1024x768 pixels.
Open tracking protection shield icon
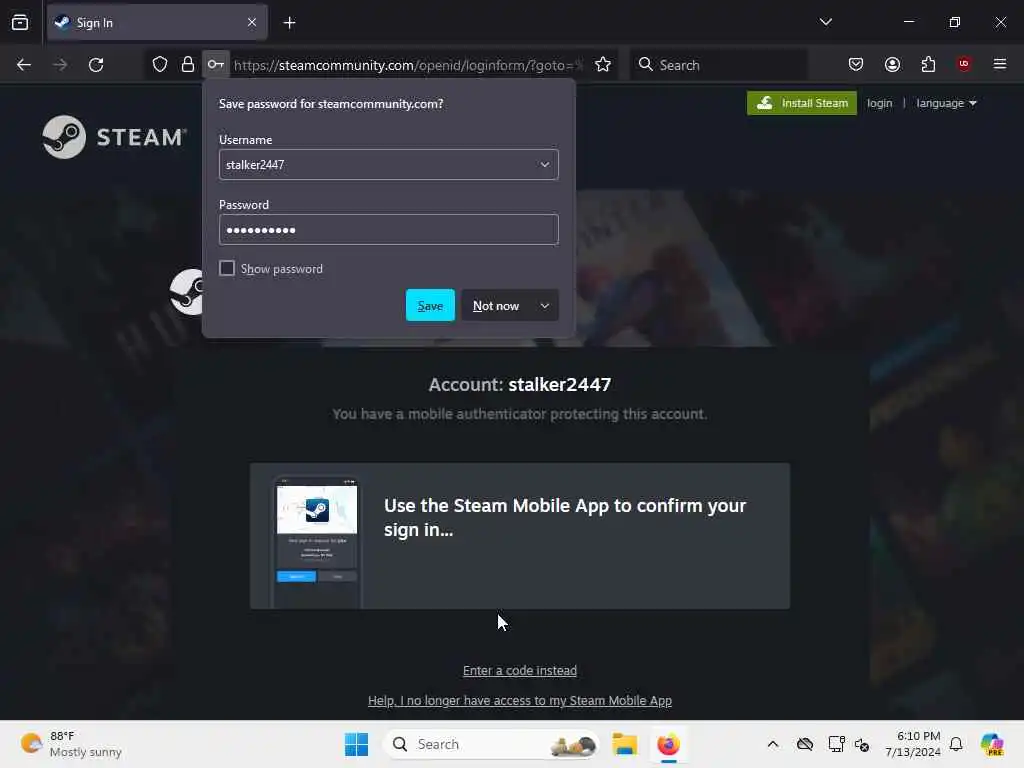tap(160, 64)
